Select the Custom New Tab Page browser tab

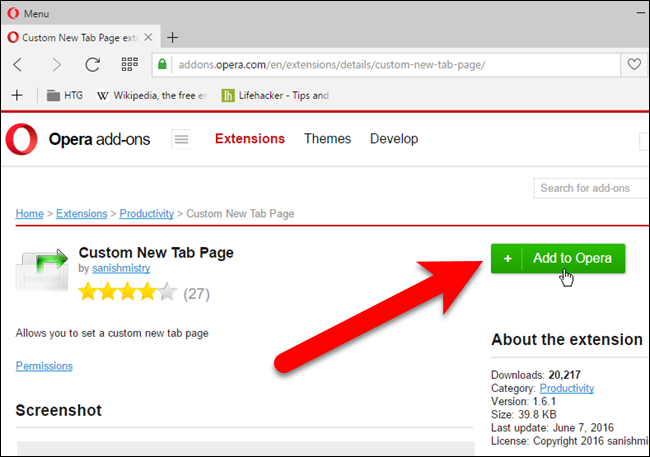click(80, 37)
